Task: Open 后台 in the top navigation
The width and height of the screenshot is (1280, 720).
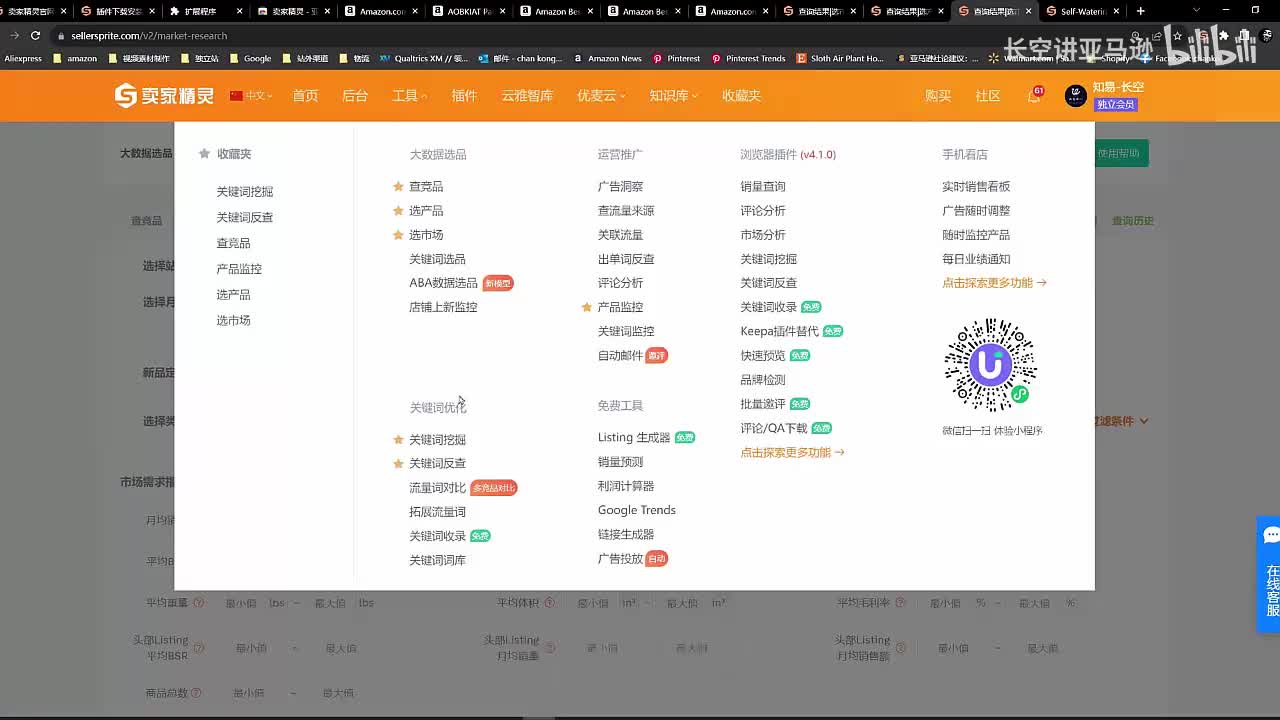Action: (x=355, y=96)
